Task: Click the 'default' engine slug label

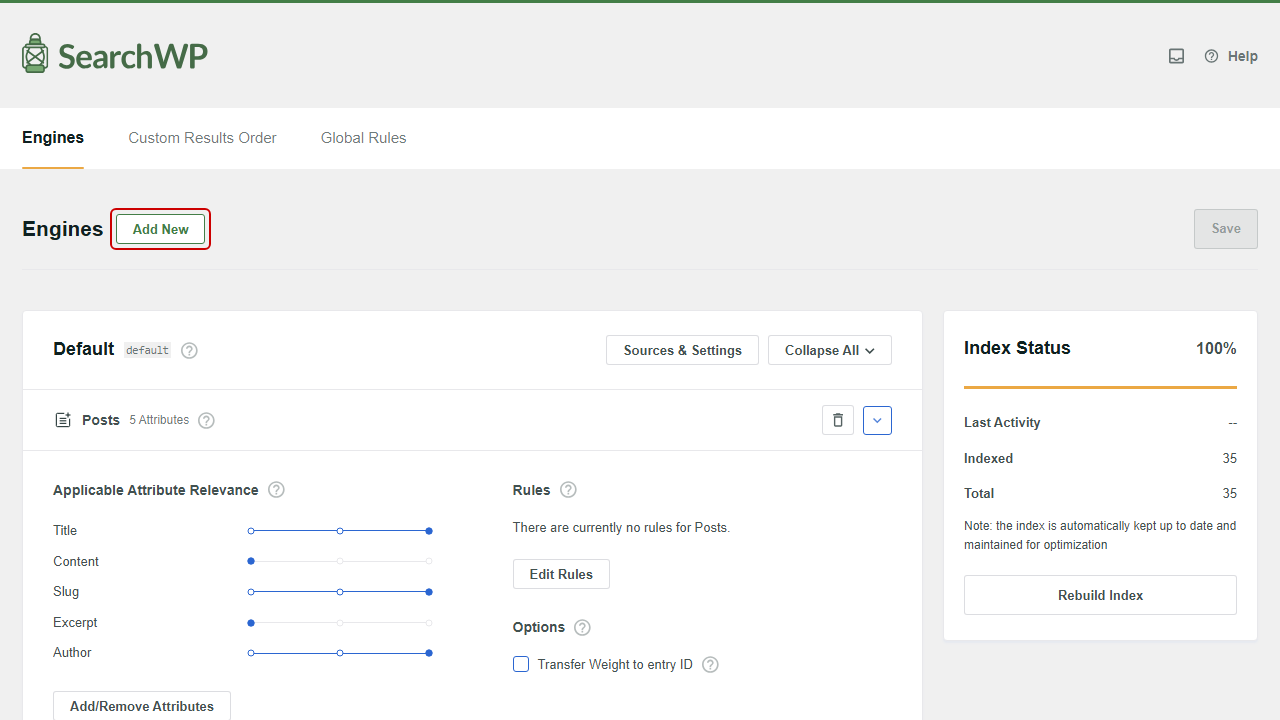Action: pyautogui.click(x=147, y=351)
